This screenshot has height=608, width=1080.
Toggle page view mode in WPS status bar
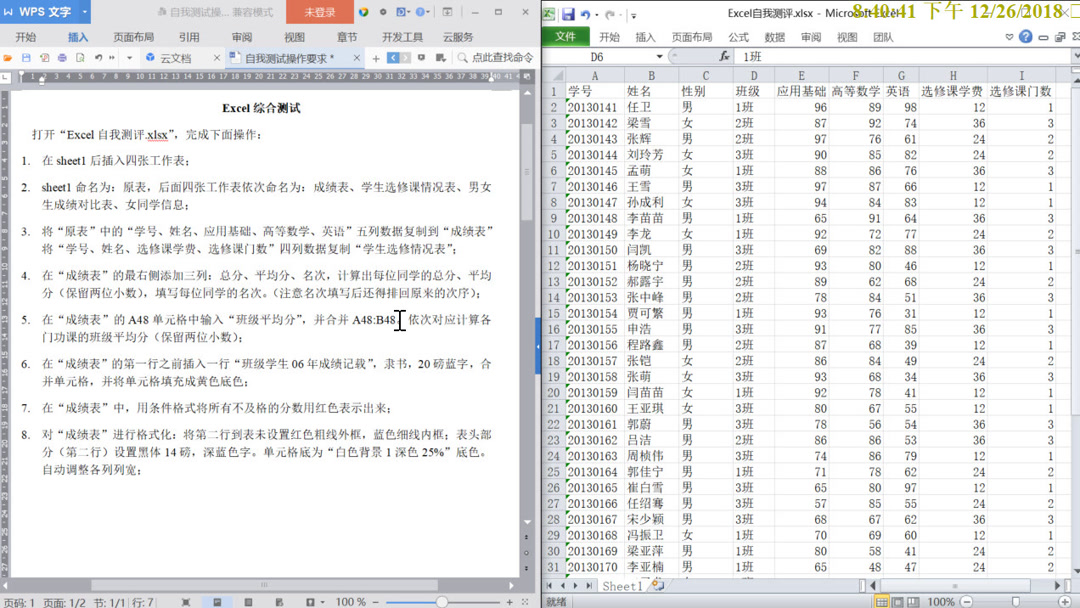coord(217,600)
